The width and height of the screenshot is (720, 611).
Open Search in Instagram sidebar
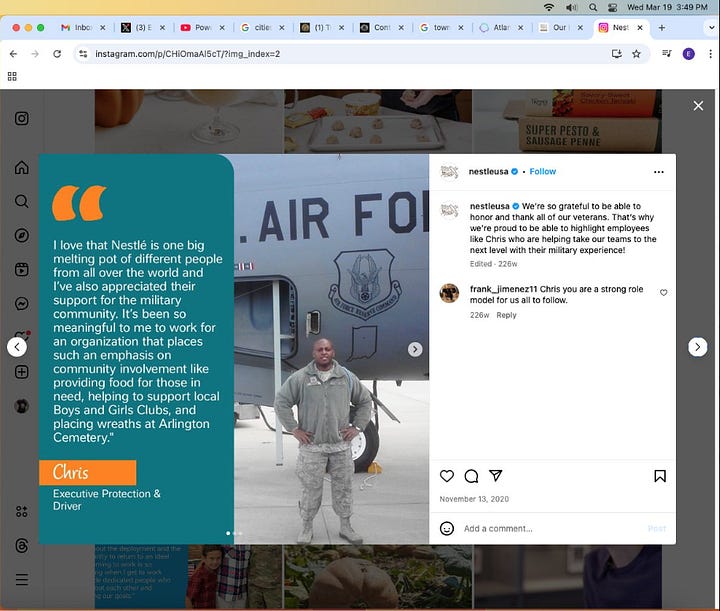tap(22, 201)
